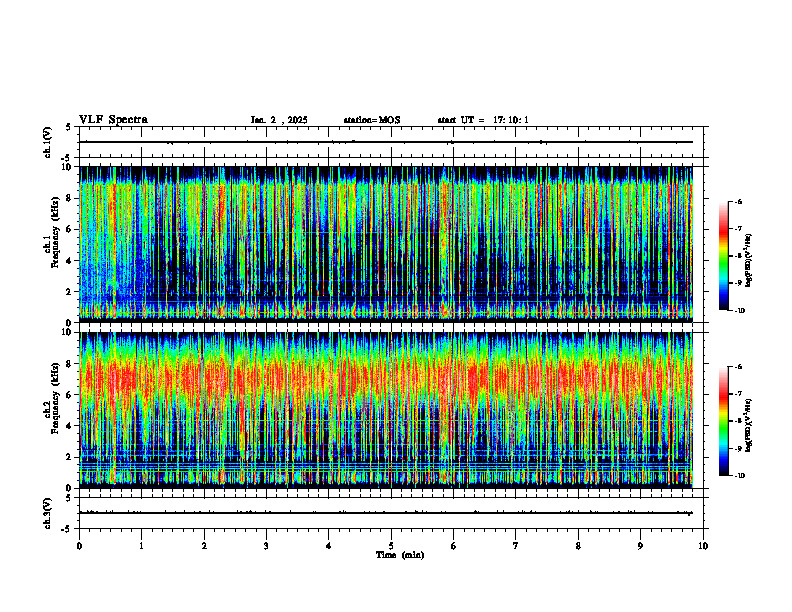The height and width of the screenshot is (612, 792).
Task: Click the 4 kHz tick on ch.1 frequency axis
Action: (x=70, y=261)
